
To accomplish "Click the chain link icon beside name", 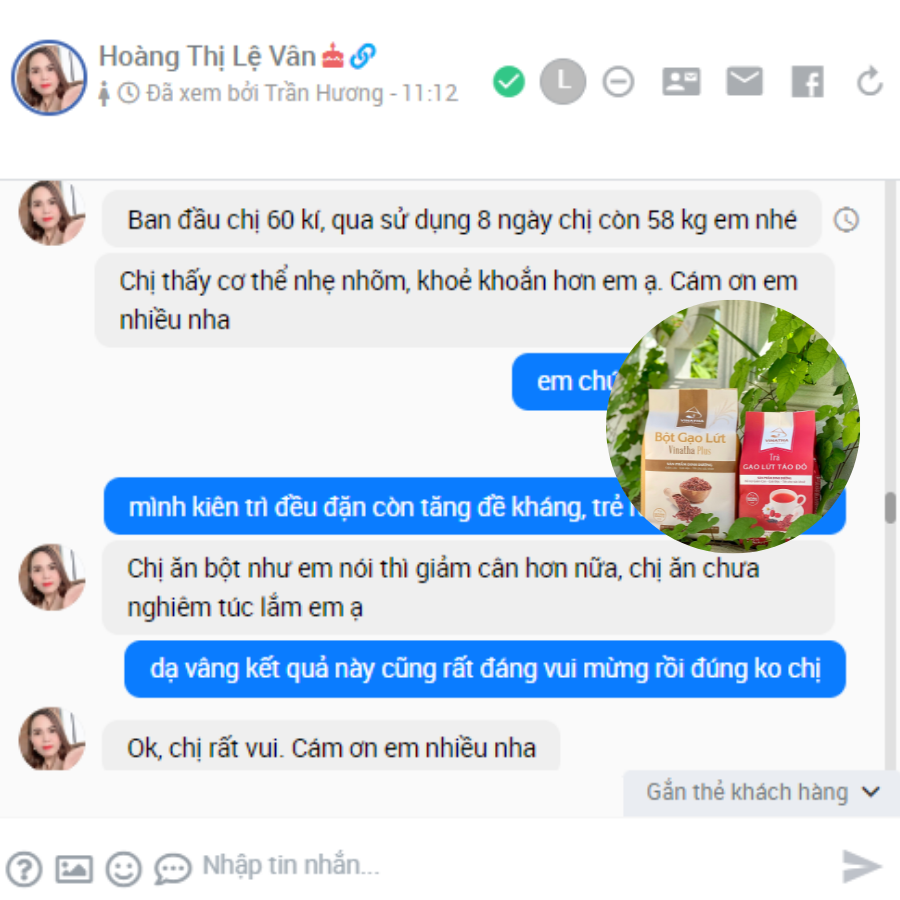I will click(x=363, y=56).
